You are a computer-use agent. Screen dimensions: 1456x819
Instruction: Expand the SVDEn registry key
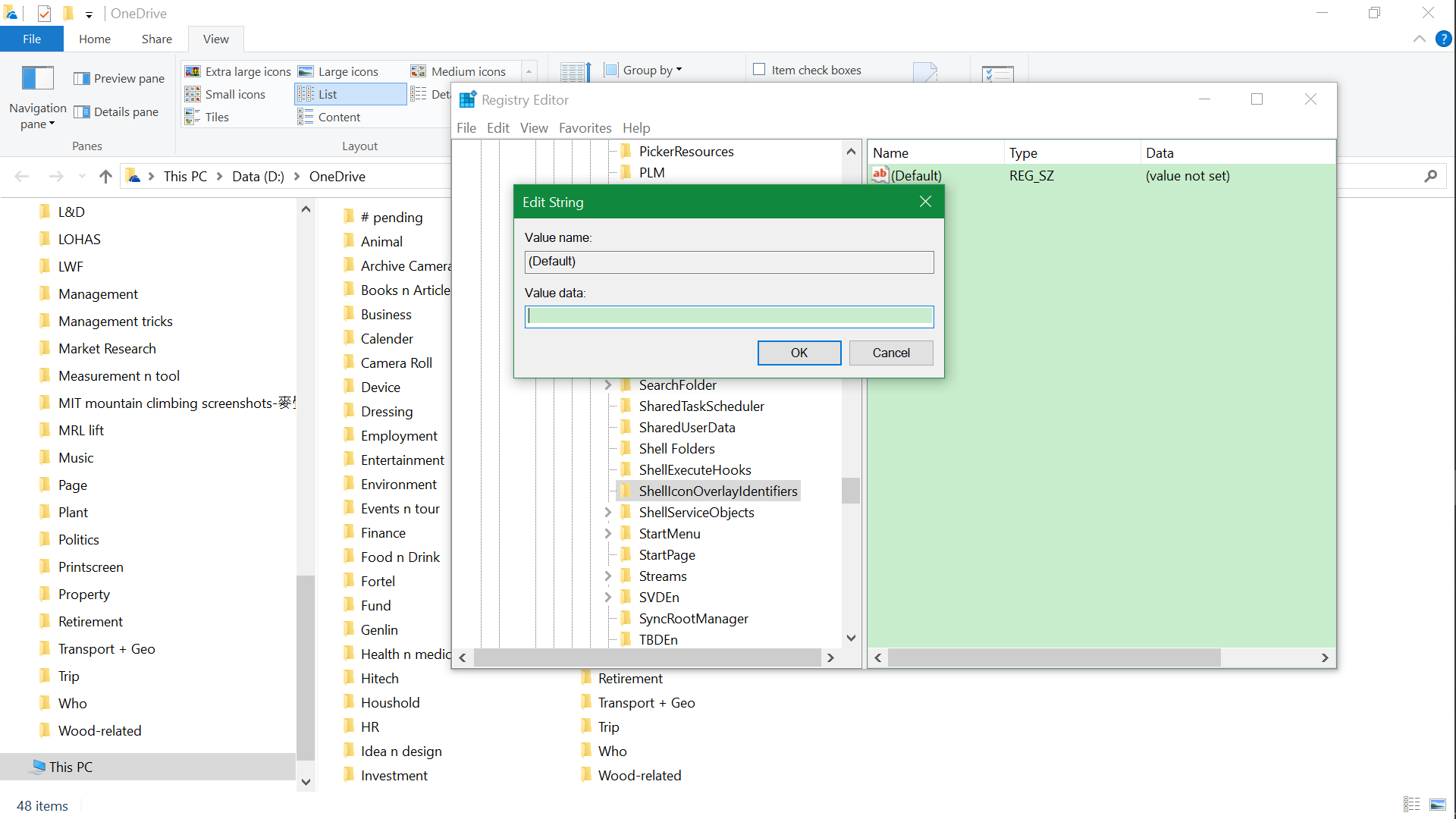pyautogui.click(x=607, y=598)
